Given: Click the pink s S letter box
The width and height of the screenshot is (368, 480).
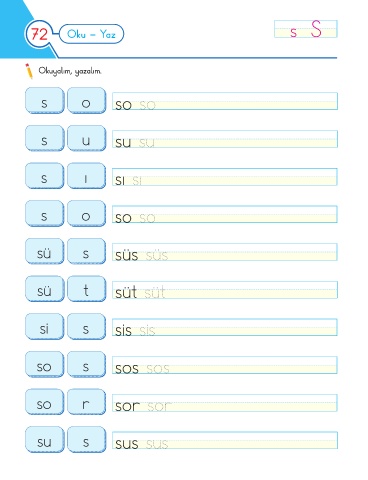Looking at the screenshot, I should tap(306, 29).
